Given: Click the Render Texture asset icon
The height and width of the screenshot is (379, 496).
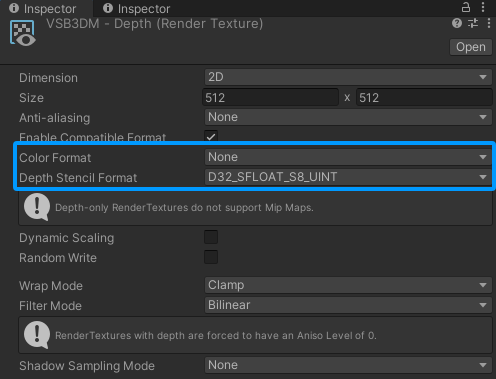Looking at the screenshot, I should [23, 33].
